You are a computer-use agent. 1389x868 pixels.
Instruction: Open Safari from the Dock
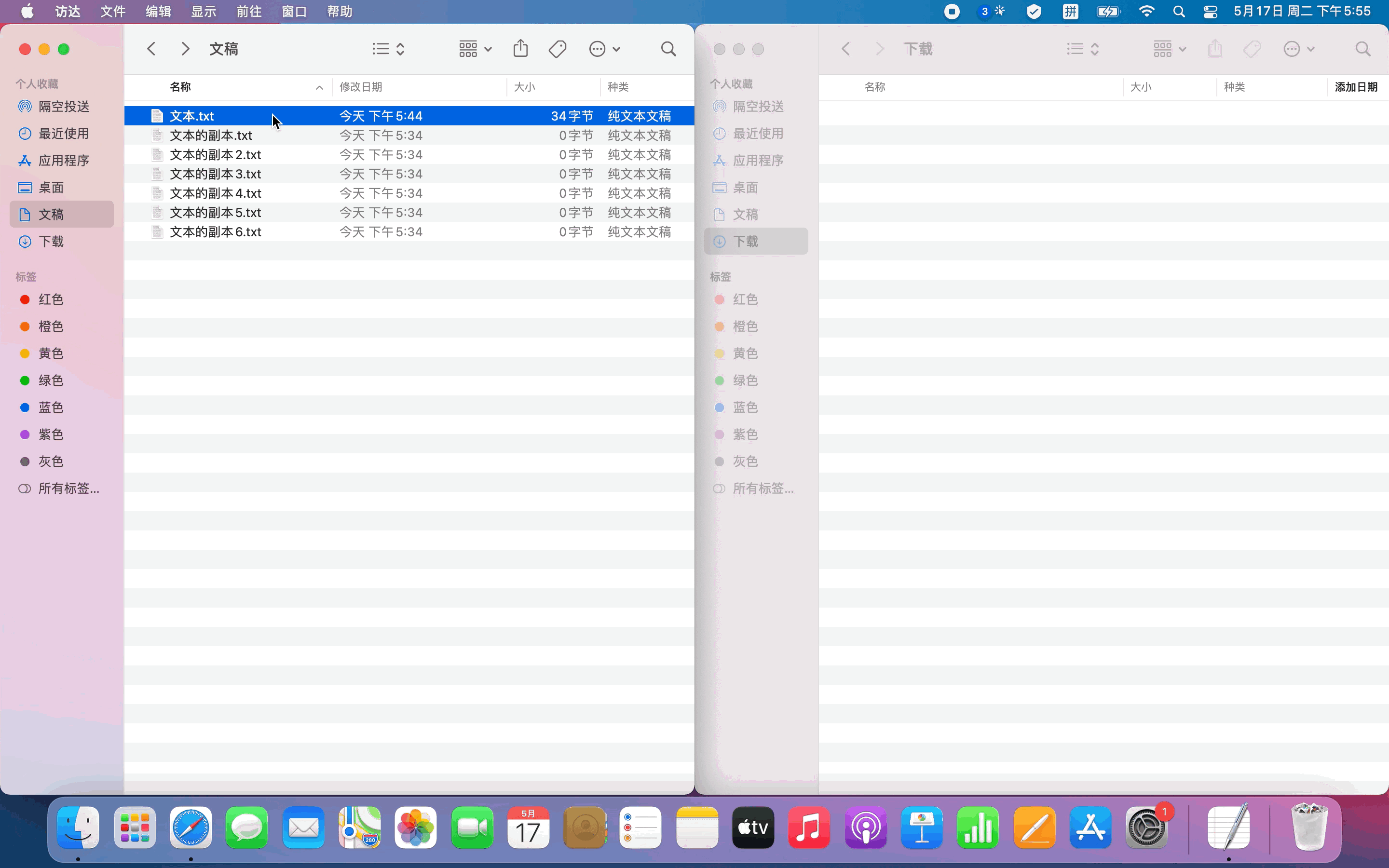[191, 828]
